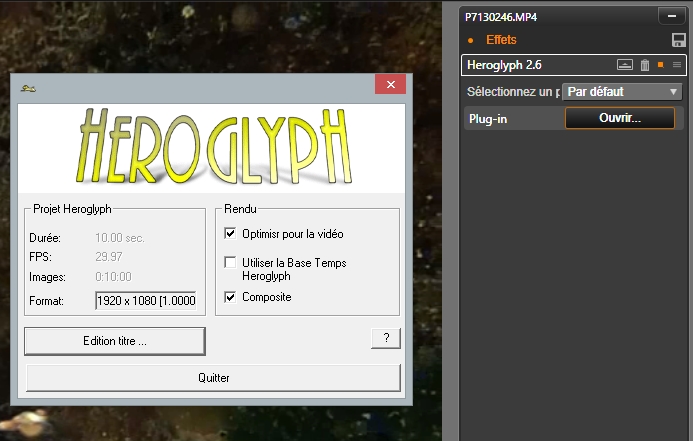Collapse the Heroglyph 2.6 effect panel icon
Screen dimensions: 693x441
click(624, 65)
